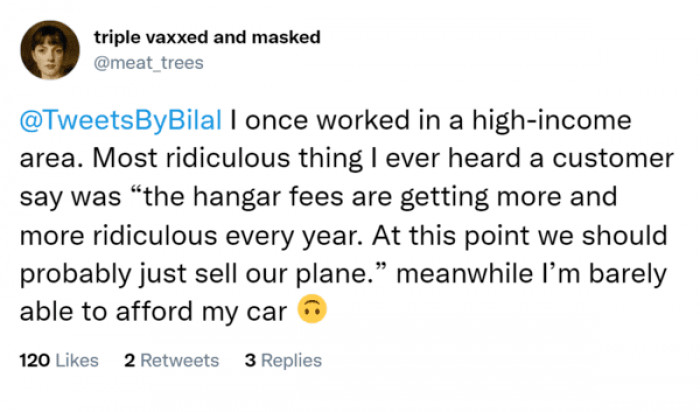
Task: View the 120 Likes list
Action: click(59, 361)
